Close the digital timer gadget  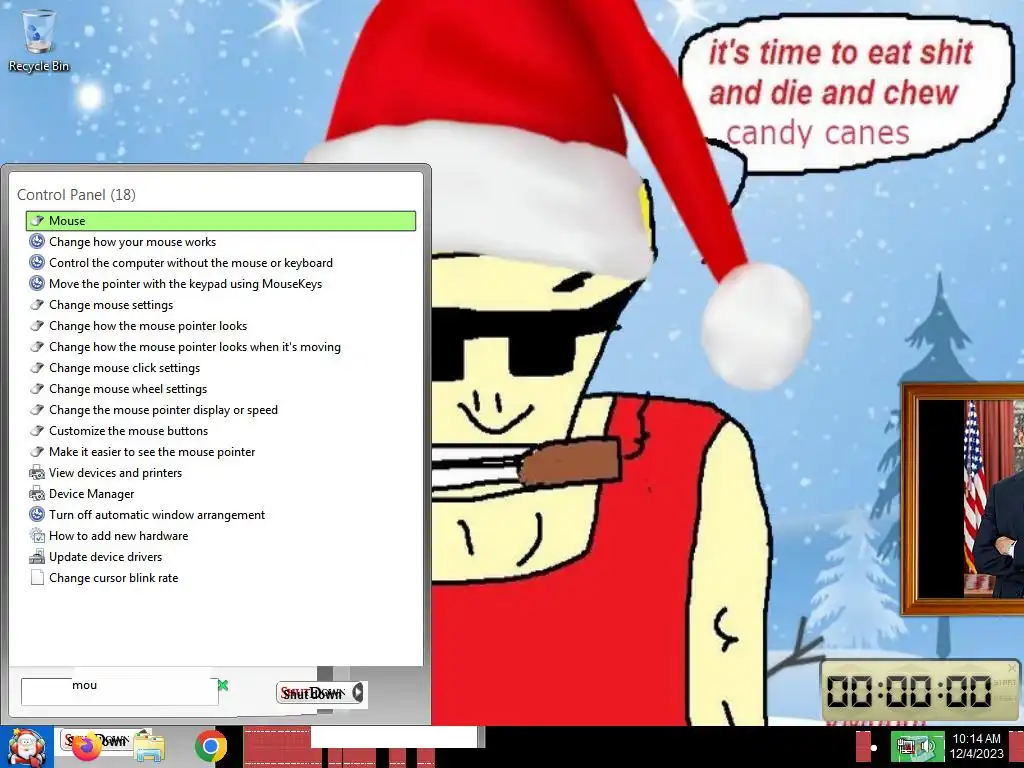tap(1012, 668)
